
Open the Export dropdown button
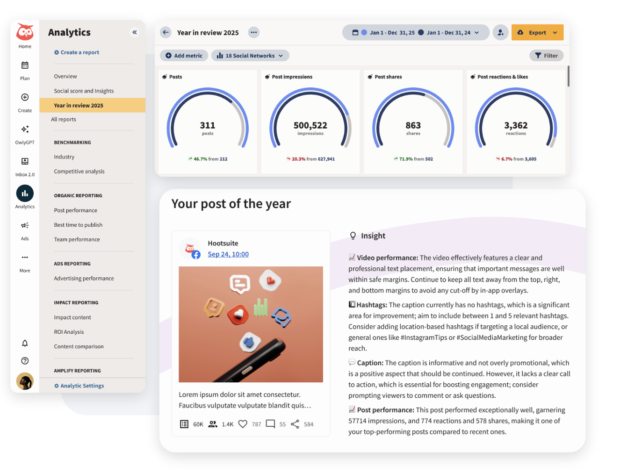(537, 32)
